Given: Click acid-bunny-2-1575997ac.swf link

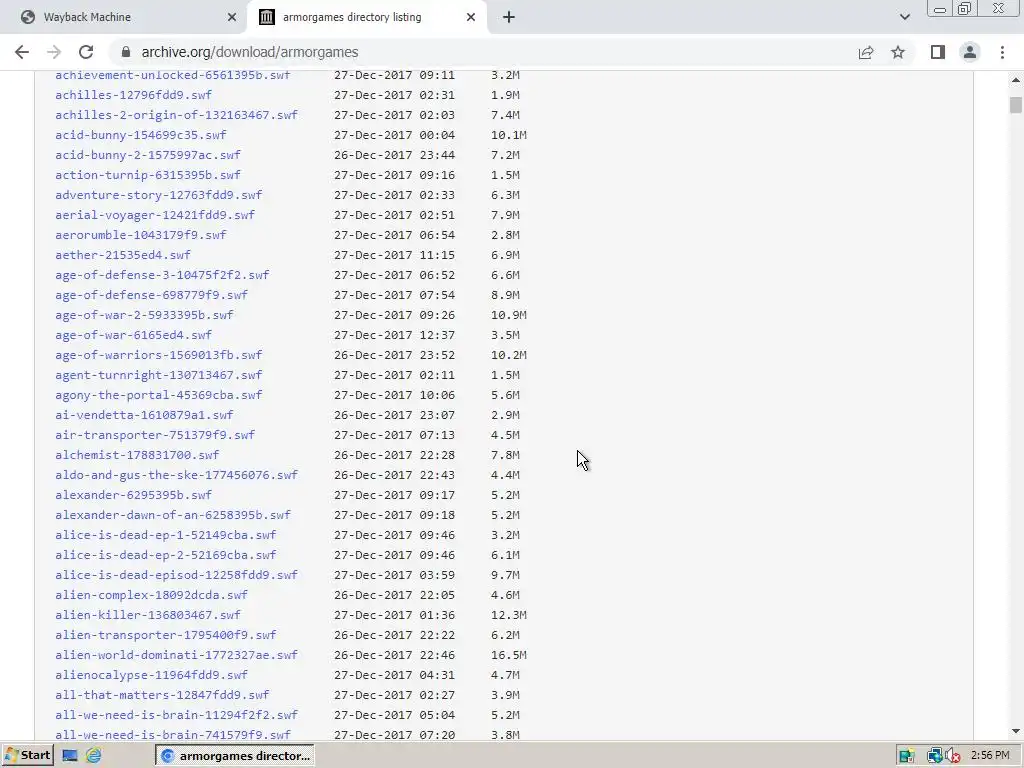Looking at the screenshot, I should [148, 155].
